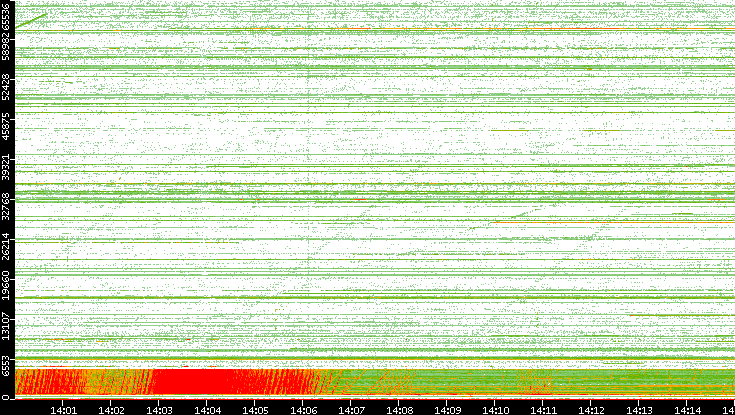Click the 32768 axis label
Screen dimensions: 735x415
pos(7,206)
